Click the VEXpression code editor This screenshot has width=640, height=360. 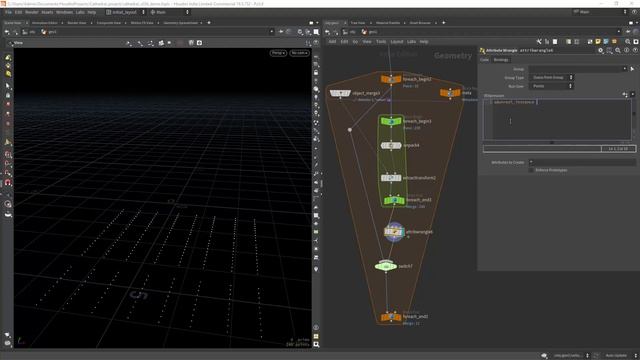pyautogui.click(x=558, y=120)
